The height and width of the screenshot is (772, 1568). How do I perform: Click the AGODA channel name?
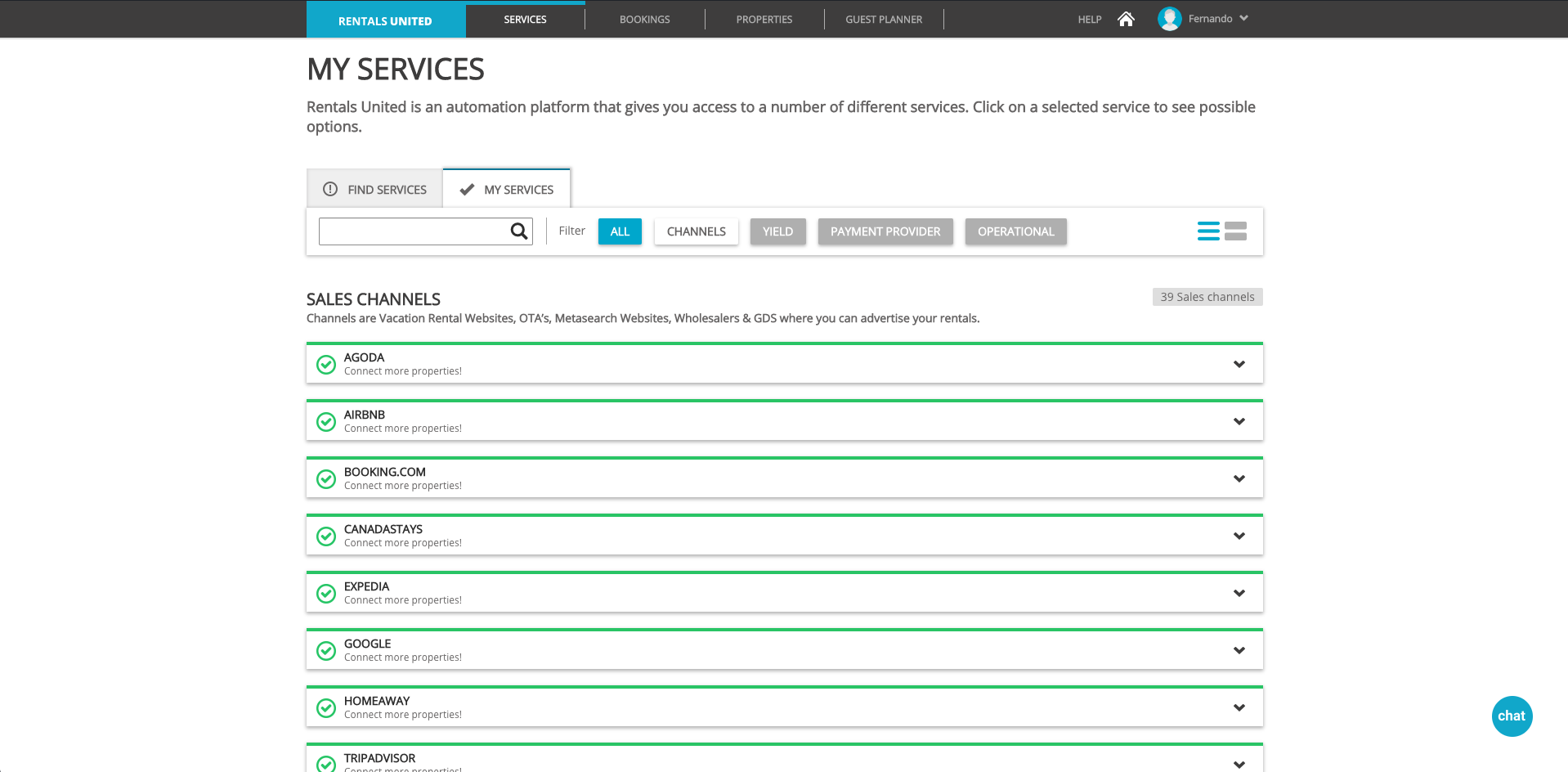pyautogui.click(x=364, y=357)
